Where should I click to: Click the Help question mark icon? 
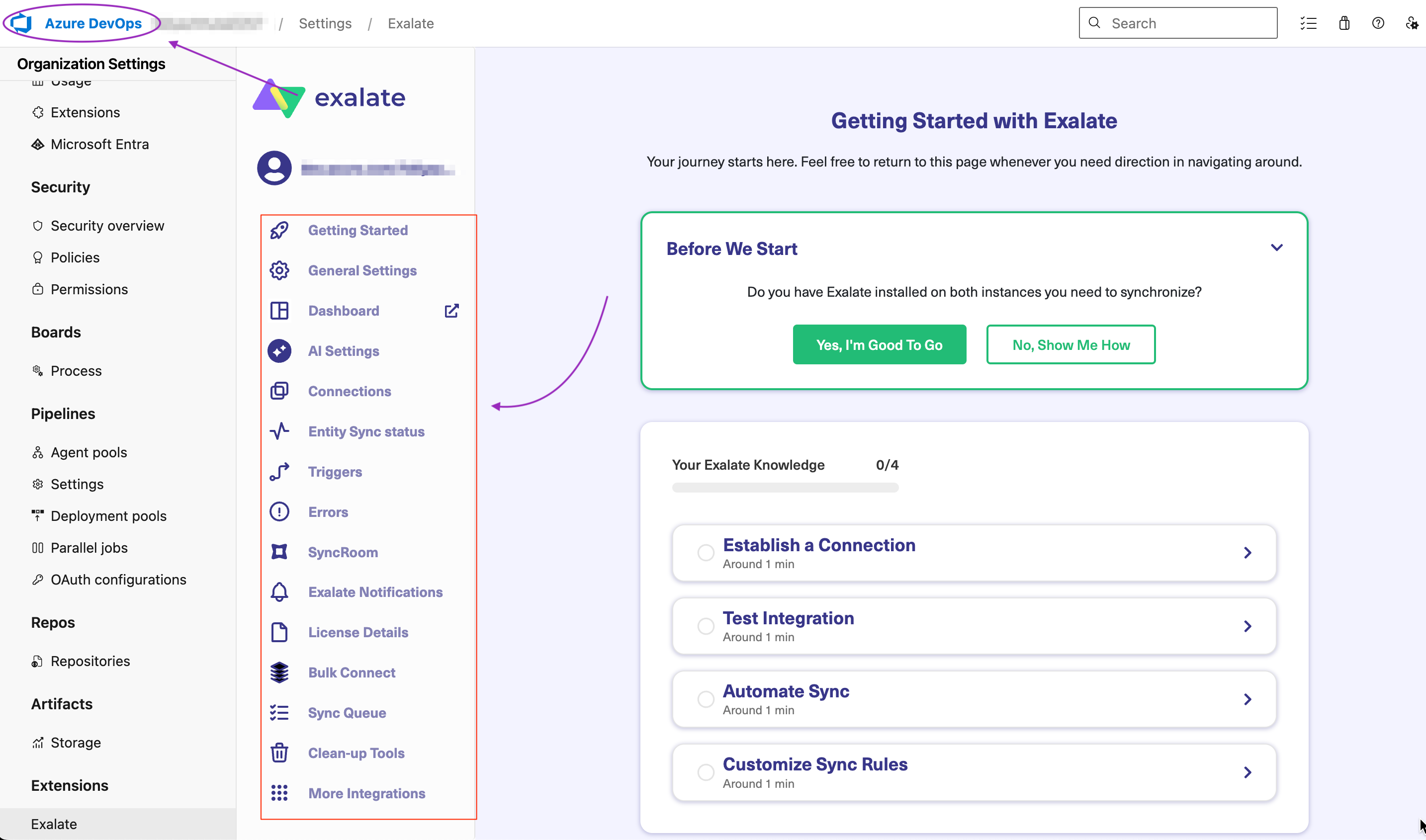[x=1378, y=23]
